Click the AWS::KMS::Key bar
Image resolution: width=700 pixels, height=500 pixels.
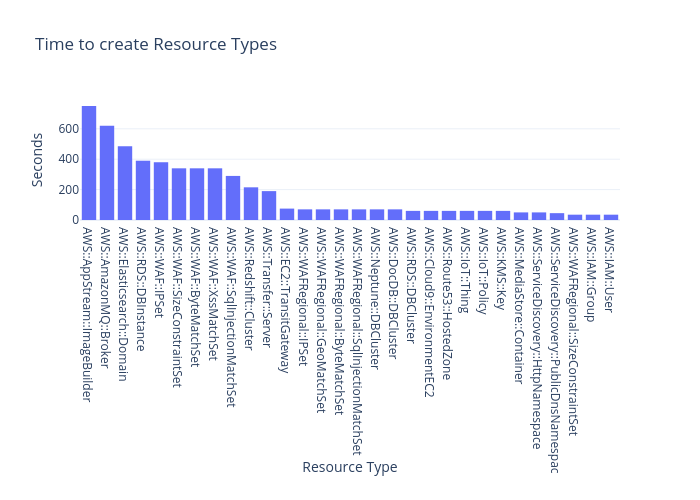click(503, 216)
